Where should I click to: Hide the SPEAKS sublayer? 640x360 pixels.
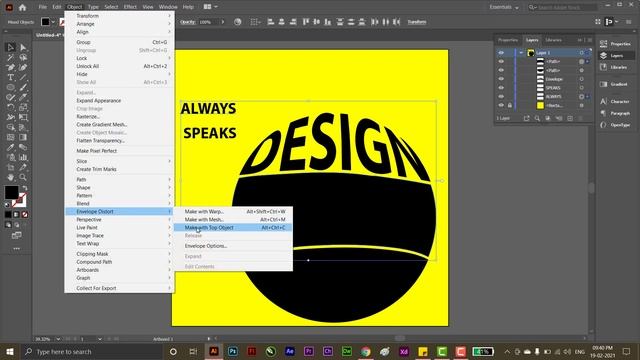pyautogui.click(x=501, y=88)
